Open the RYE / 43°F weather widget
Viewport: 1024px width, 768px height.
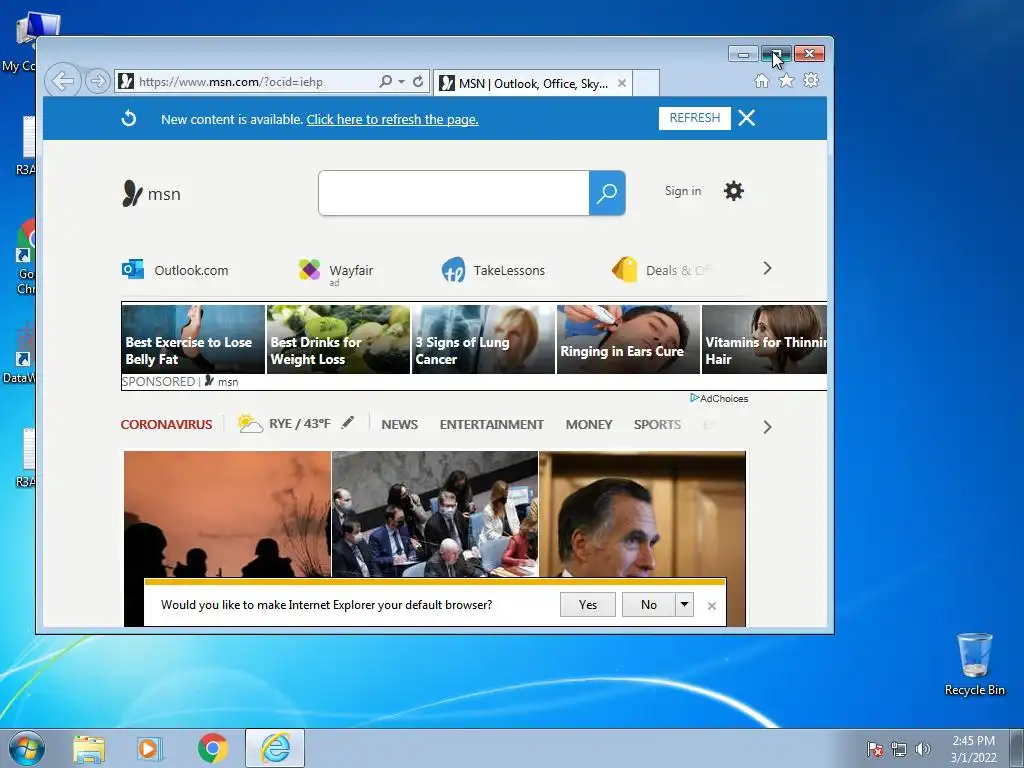(285, 424)
